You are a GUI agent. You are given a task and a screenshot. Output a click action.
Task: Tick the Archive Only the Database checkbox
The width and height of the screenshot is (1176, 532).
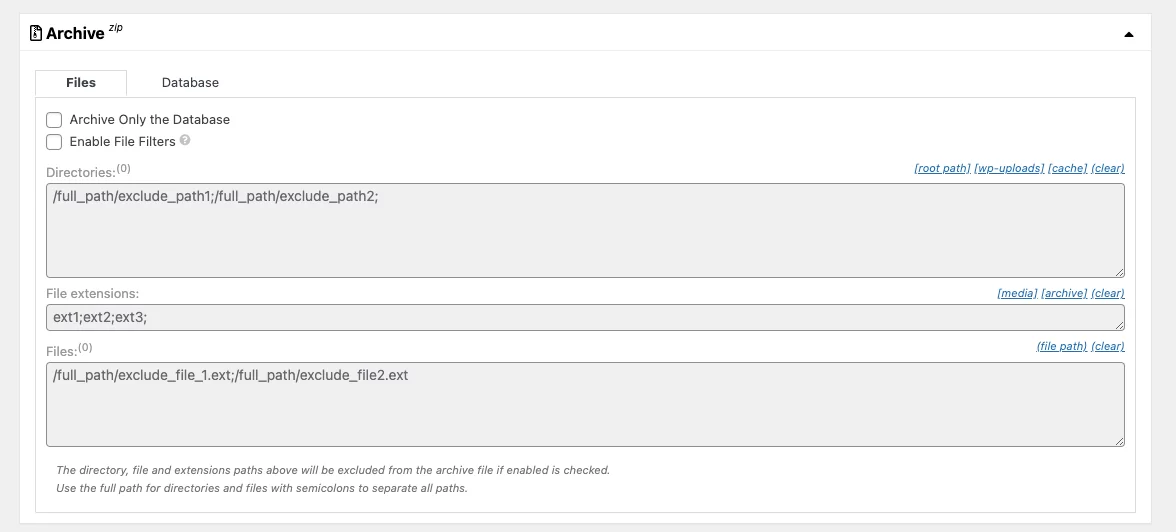tap(54, 120)
